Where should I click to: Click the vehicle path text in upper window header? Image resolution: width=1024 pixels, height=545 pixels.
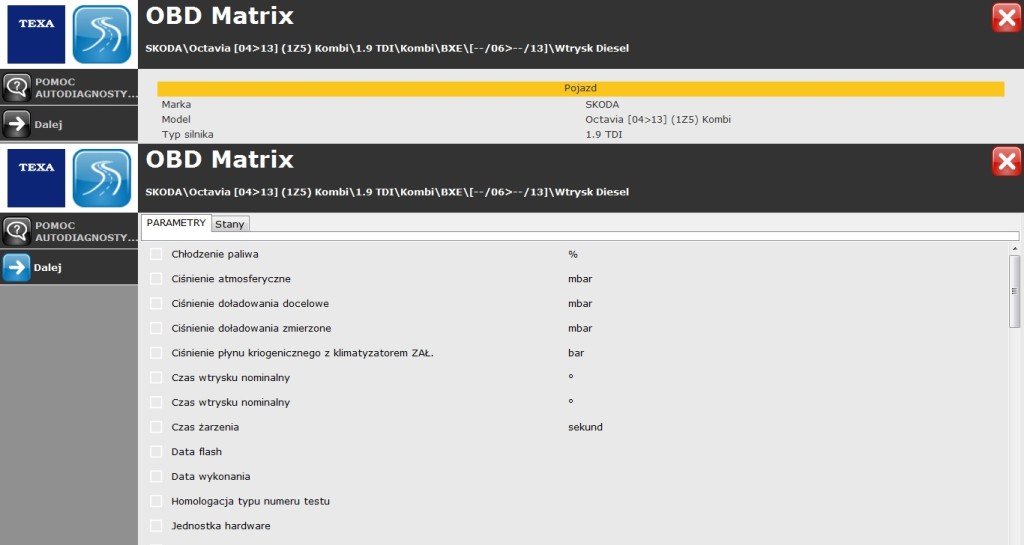387,48
